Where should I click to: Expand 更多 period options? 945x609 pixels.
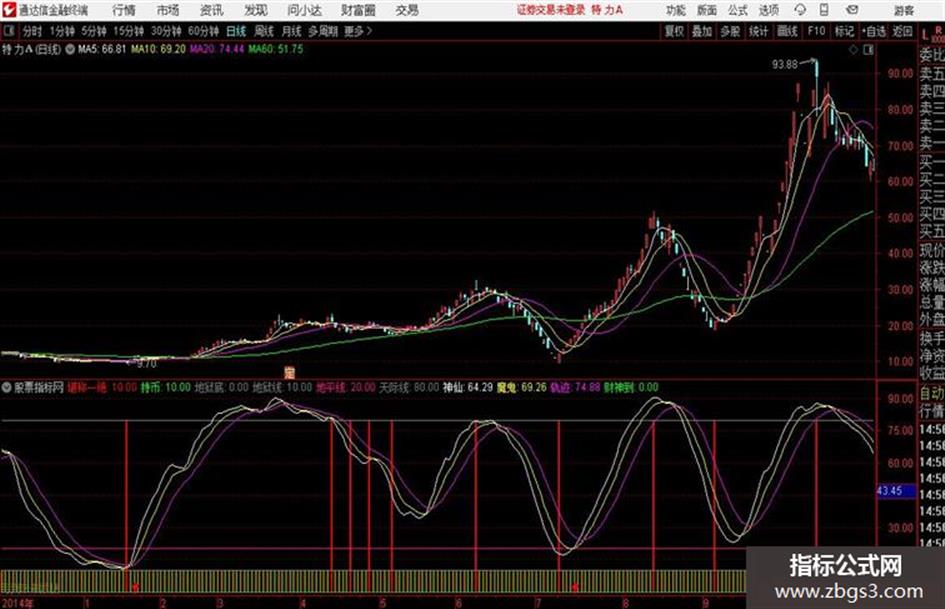pyautogui.click(x=358, y=31)
